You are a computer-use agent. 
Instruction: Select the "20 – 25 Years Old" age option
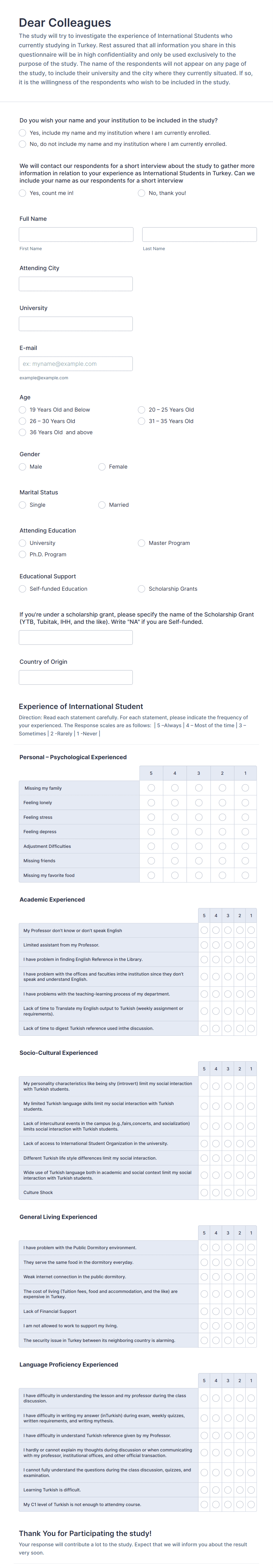pyautogui.click(x=142, y=410)
